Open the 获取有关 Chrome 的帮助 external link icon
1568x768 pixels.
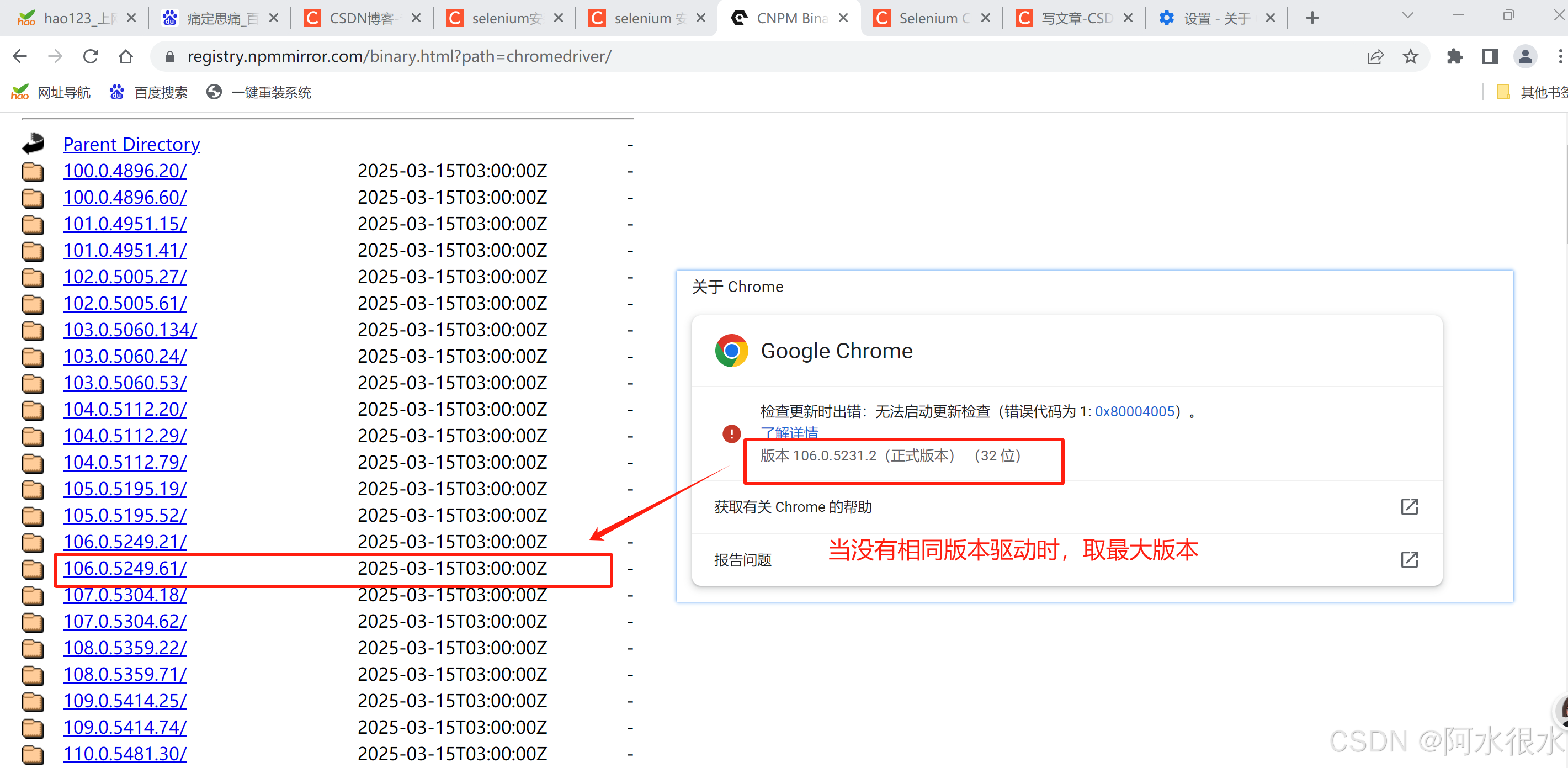(1410, 506)
